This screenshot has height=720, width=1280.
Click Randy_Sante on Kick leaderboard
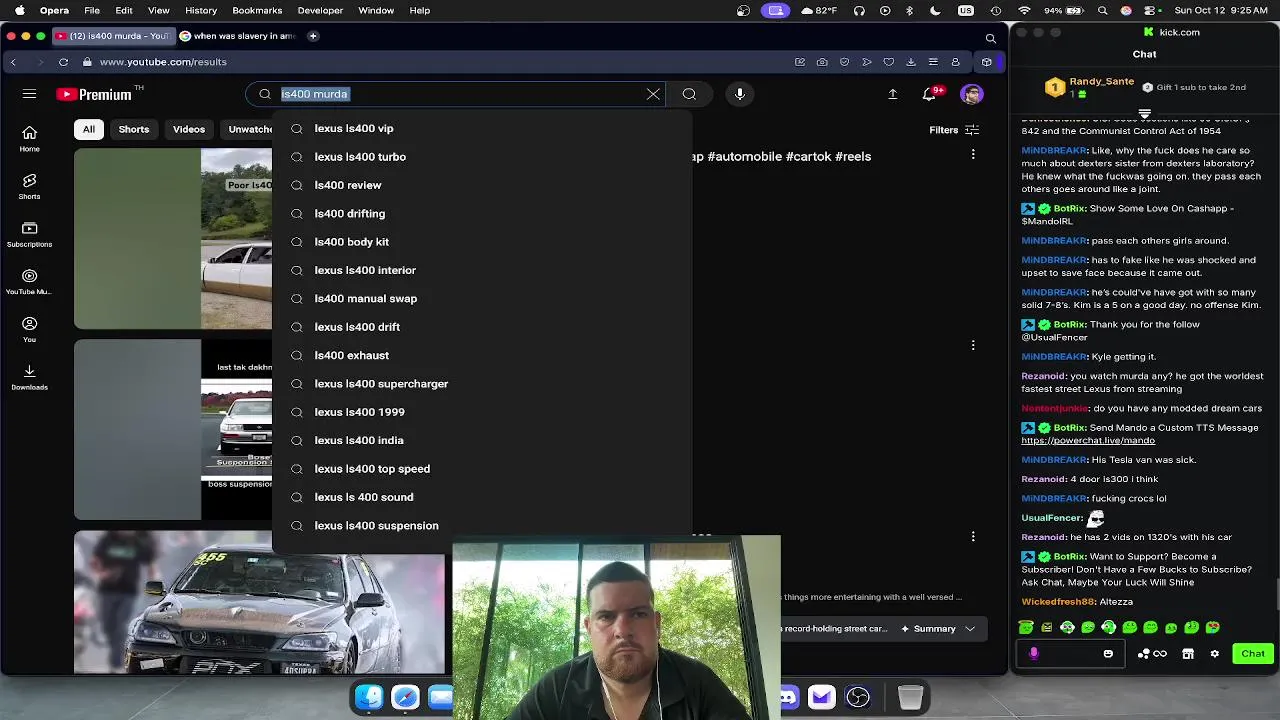1101,81
